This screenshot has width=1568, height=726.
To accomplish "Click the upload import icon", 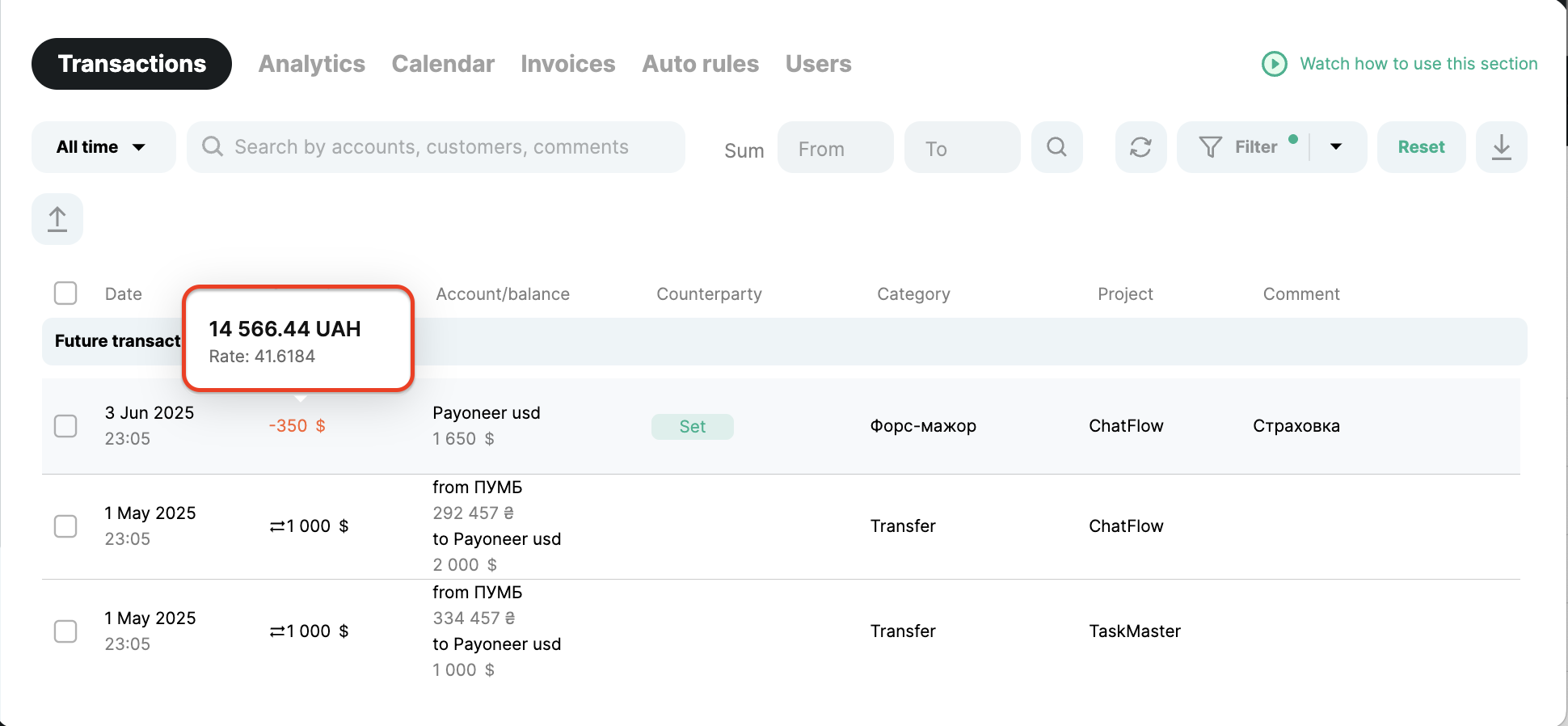I will tap(57, 219).
